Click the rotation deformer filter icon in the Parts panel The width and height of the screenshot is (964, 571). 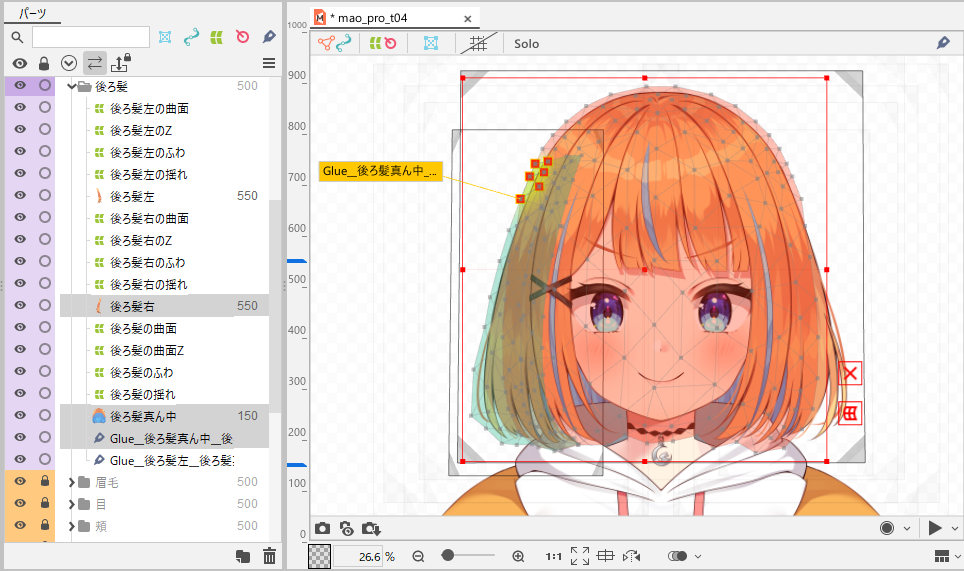point(242,37)
